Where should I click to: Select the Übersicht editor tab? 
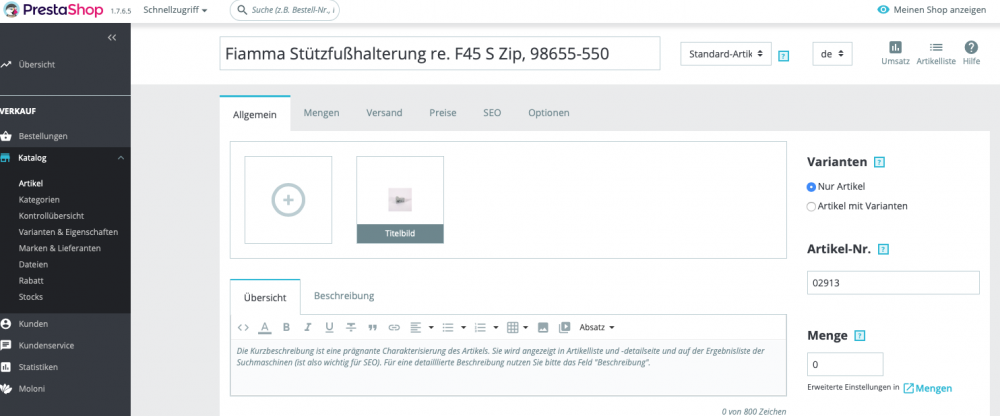(x=265, y=297)
